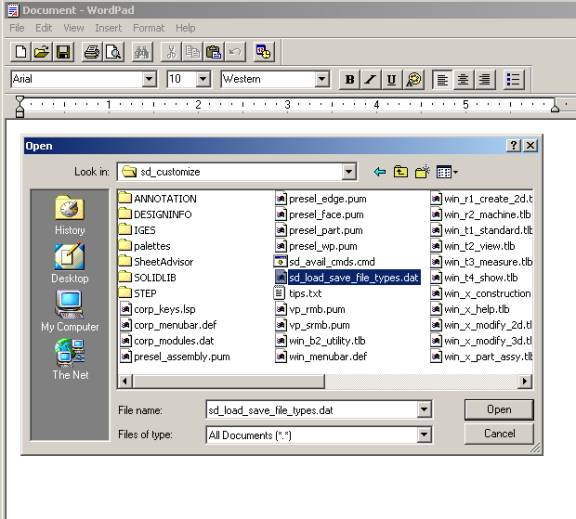The height and width of the screenshot is (519, 576).
Task: Expand the Arial font dropdown
Action: coord(149,79)
